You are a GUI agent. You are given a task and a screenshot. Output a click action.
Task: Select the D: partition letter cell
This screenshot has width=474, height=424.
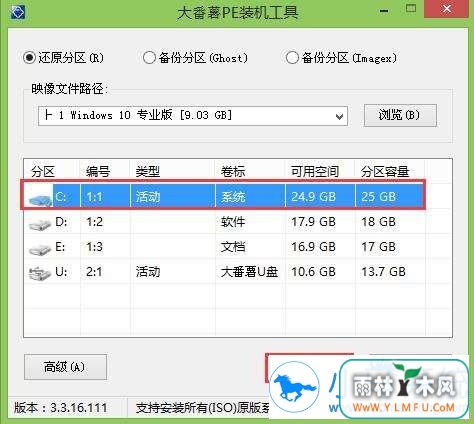[61, 222]
